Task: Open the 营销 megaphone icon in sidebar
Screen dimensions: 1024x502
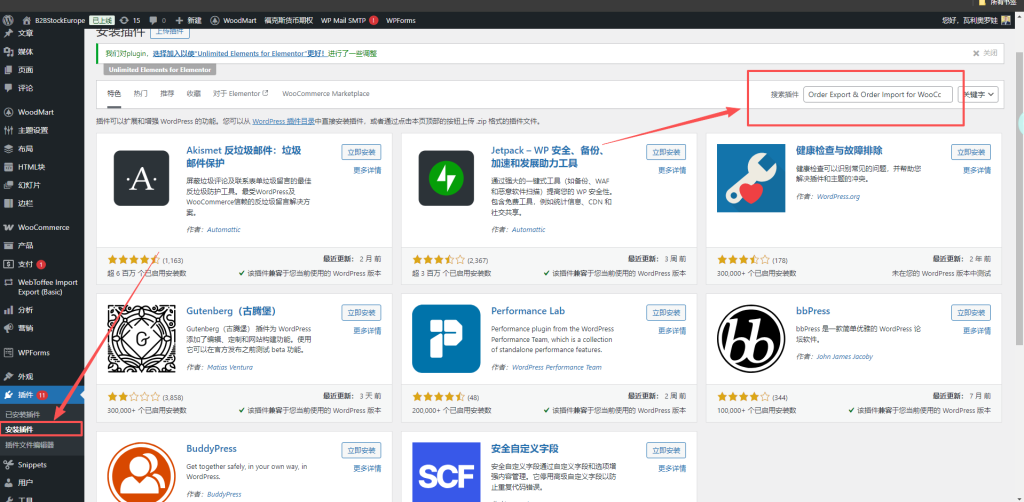Action: [x=8, y=328]
